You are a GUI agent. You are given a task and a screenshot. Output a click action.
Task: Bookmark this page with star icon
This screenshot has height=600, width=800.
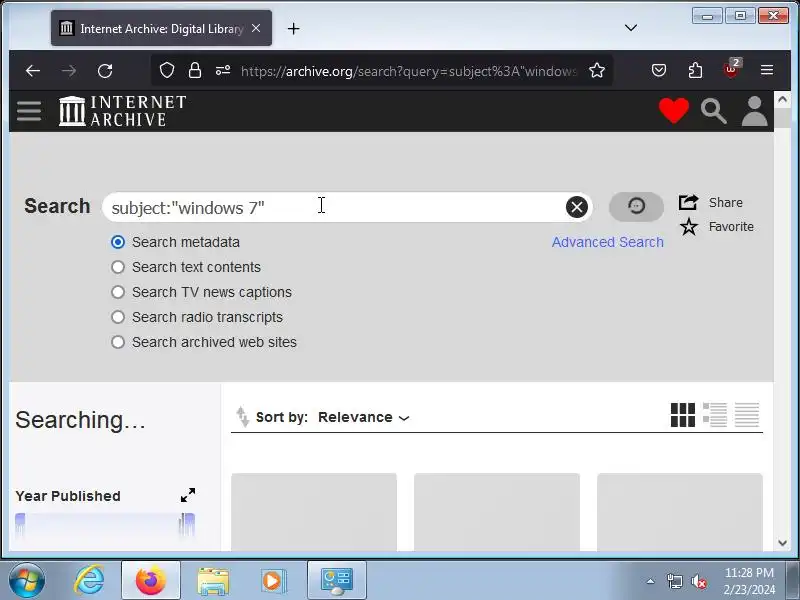[597, 70]
